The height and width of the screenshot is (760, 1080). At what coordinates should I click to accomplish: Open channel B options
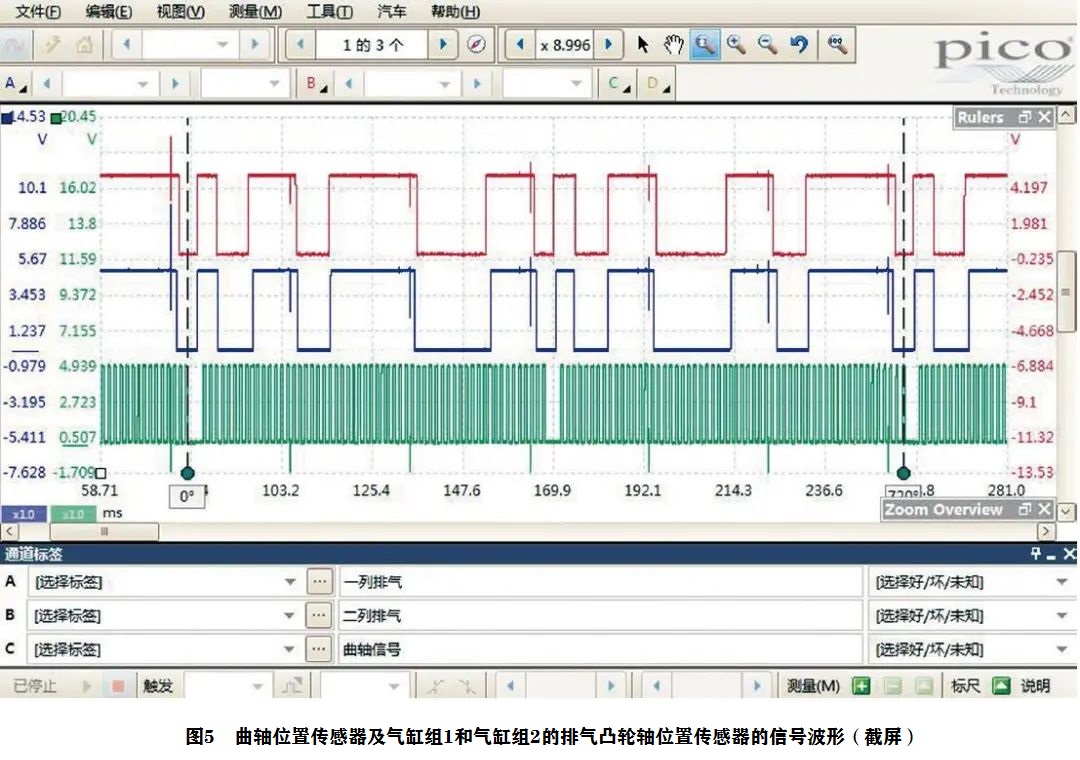[x=316, y=84]
